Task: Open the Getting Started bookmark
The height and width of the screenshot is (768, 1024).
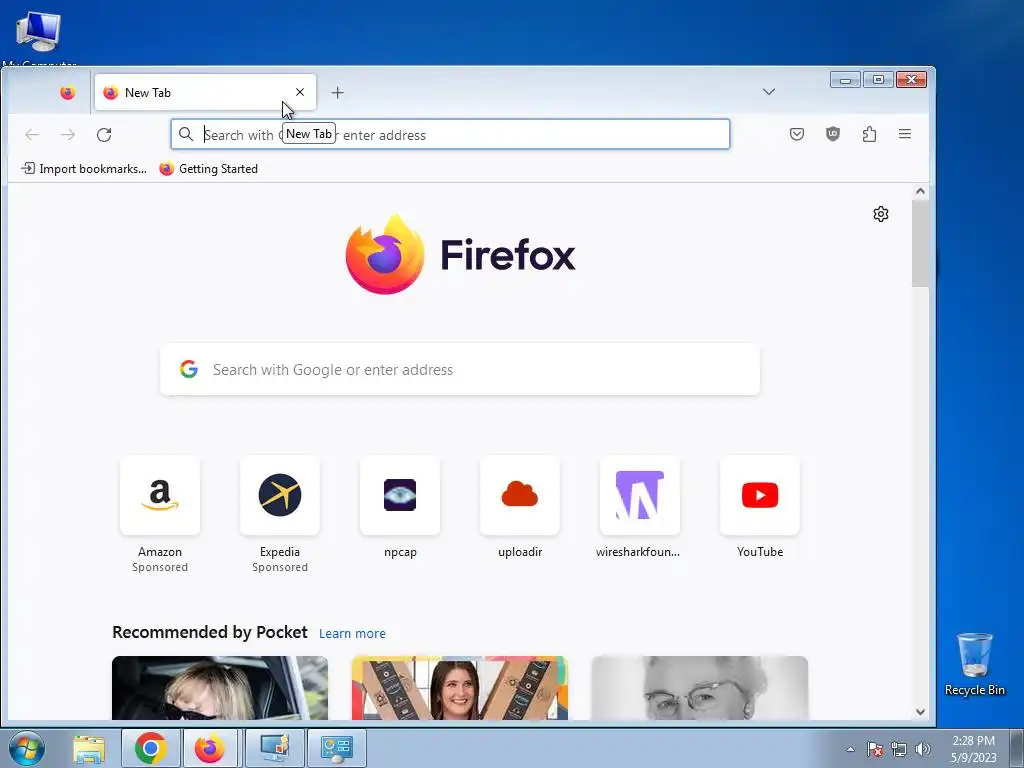Action: tap(209, 168)
